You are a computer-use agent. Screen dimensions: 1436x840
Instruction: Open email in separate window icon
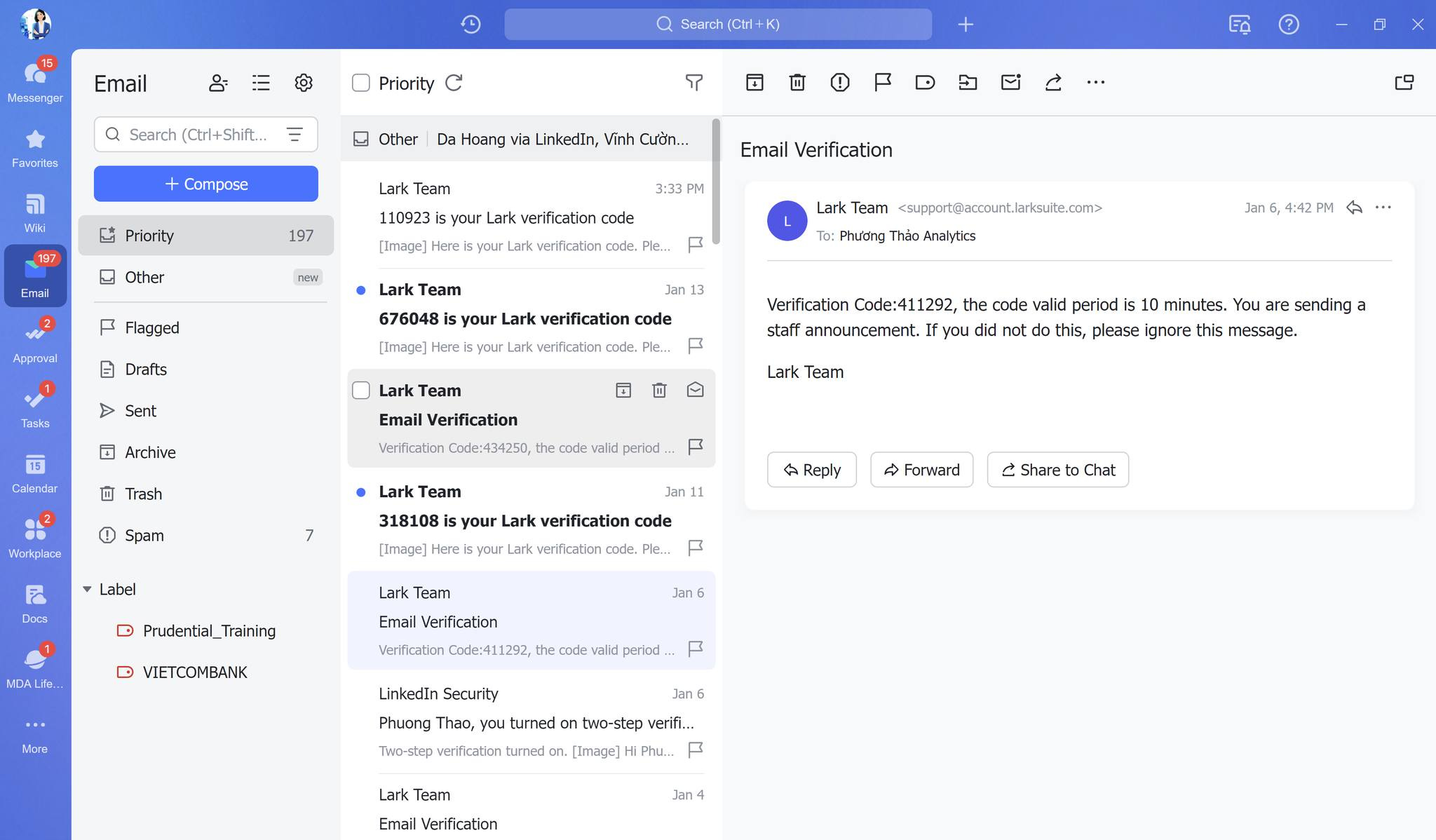(1404, 82)
